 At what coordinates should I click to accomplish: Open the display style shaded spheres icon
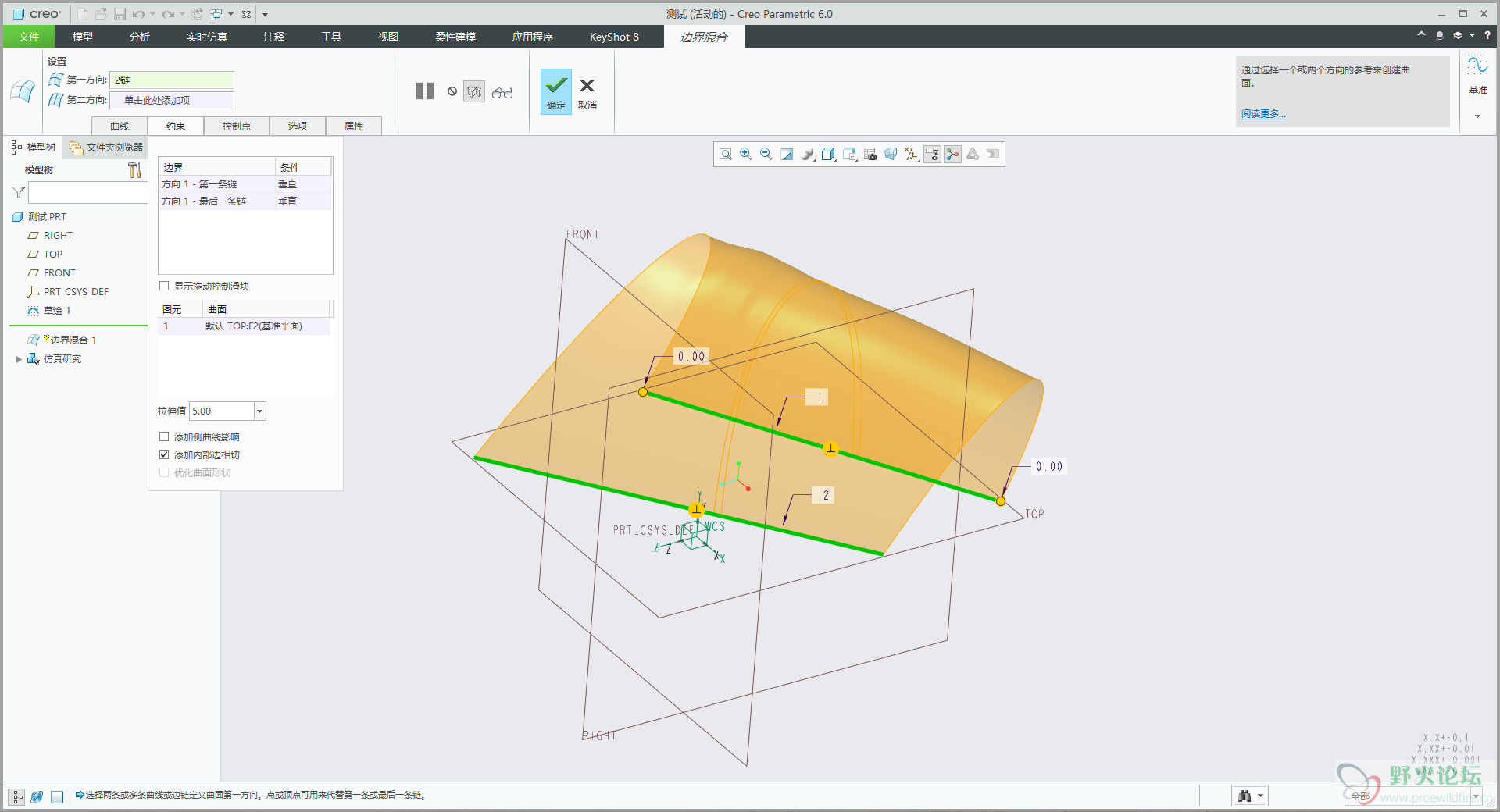(808, 155)
